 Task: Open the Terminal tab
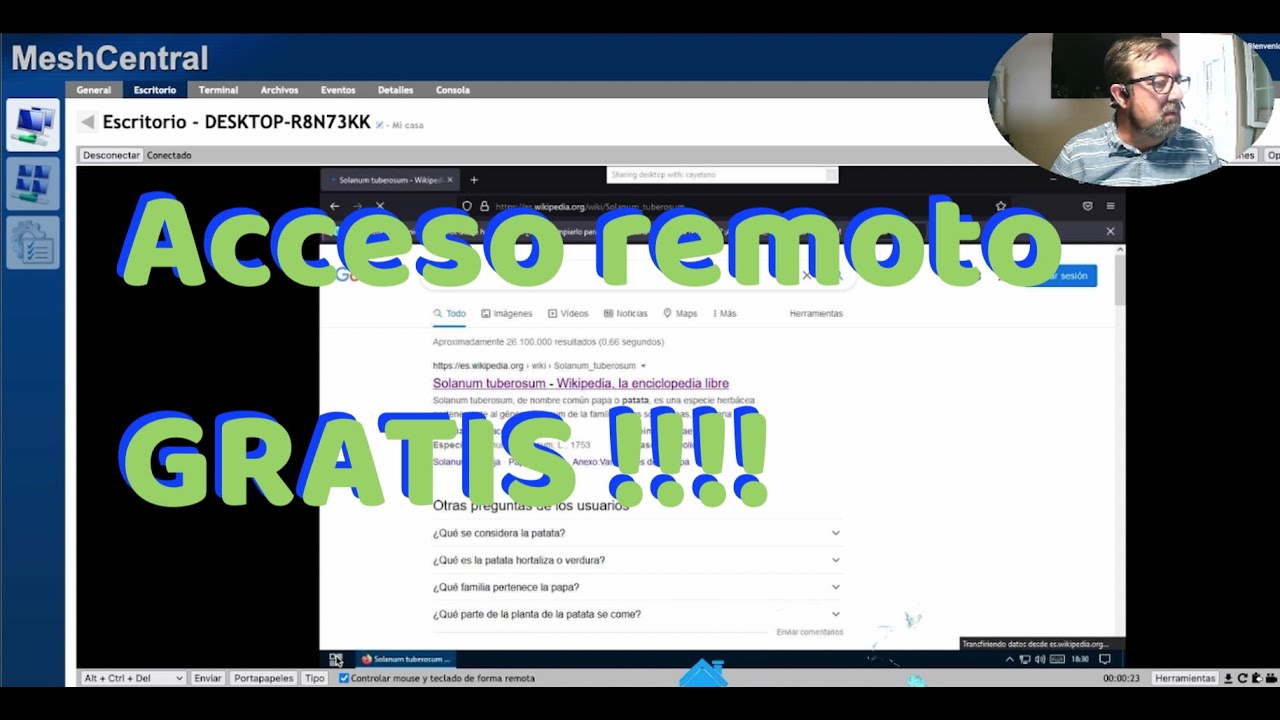tap(218, 90)
